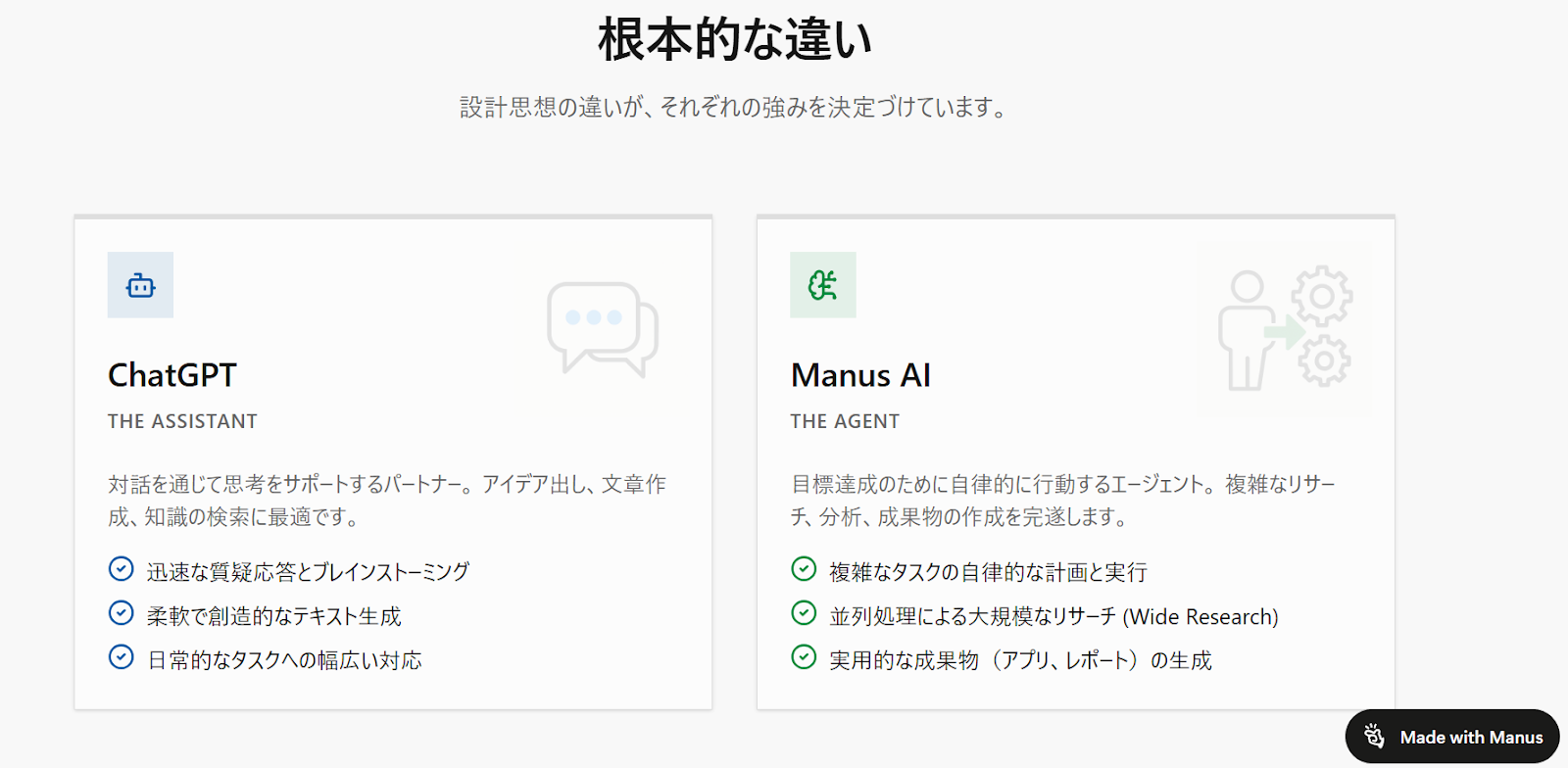Click the Manus AI brain icon

(823, 285)
